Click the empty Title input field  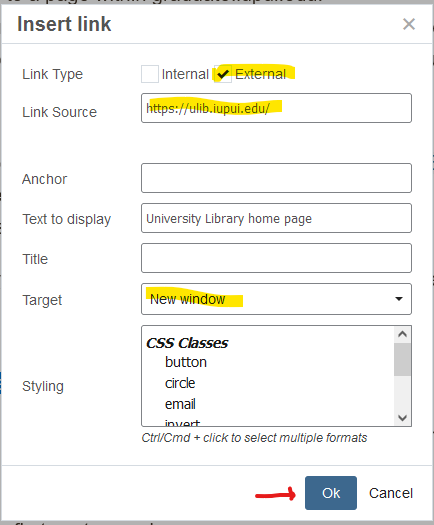tap(276, 258)
